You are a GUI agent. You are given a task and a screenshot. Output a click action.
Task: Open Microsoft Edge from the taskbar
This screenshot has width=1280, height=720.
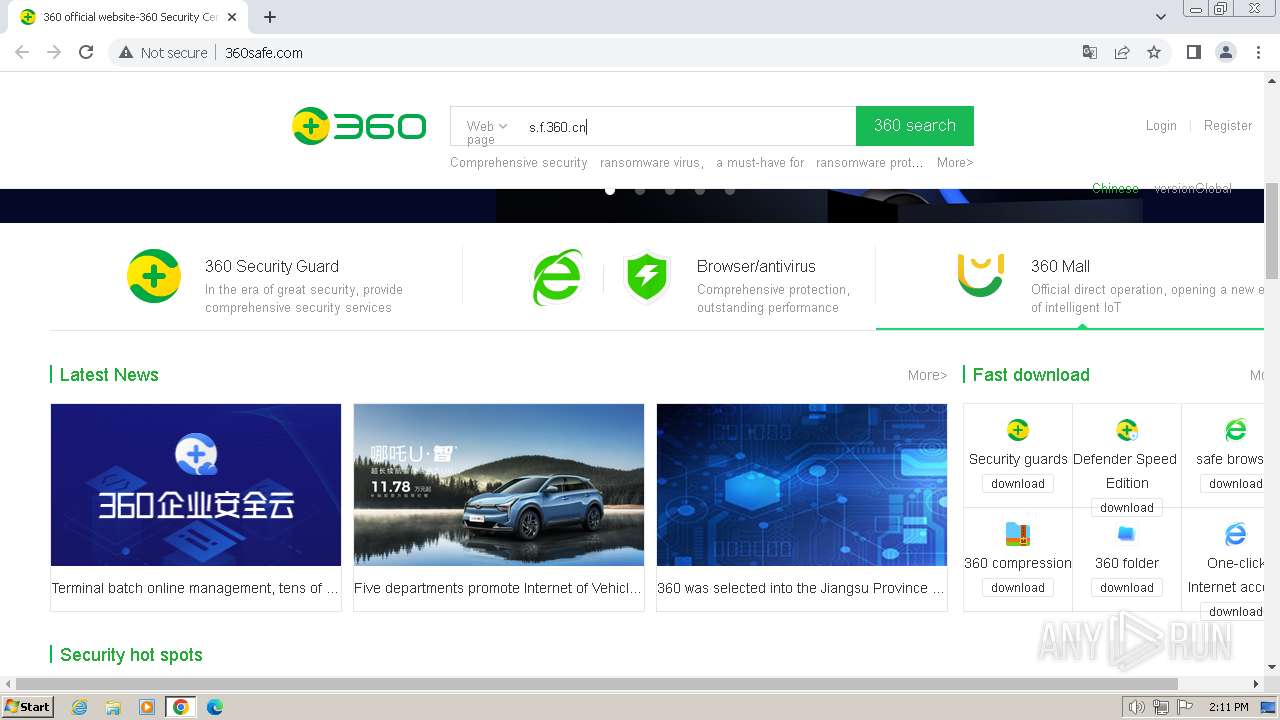[214, 707]
